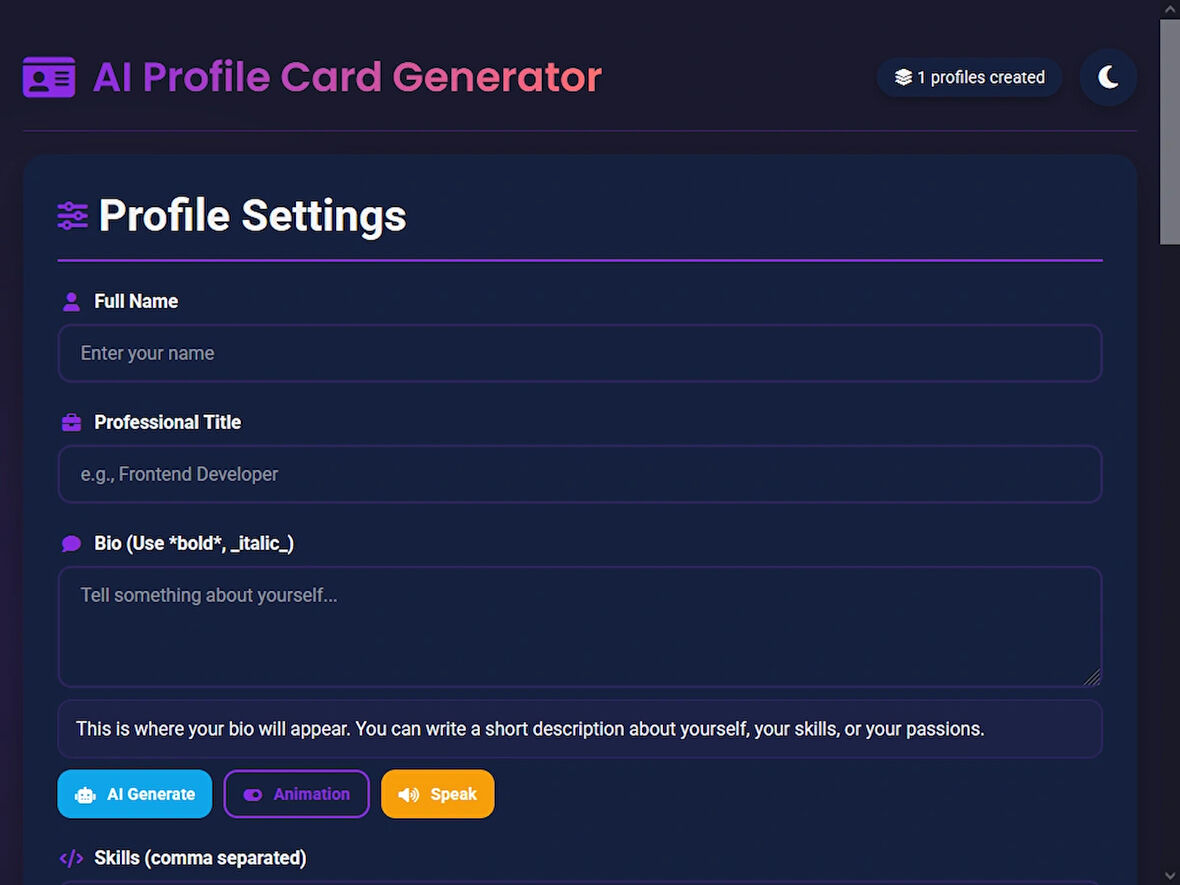Screen dimensions: 1180x885
Task: Click the scrollbar down arrow
Action: [x=1169, y=875]
